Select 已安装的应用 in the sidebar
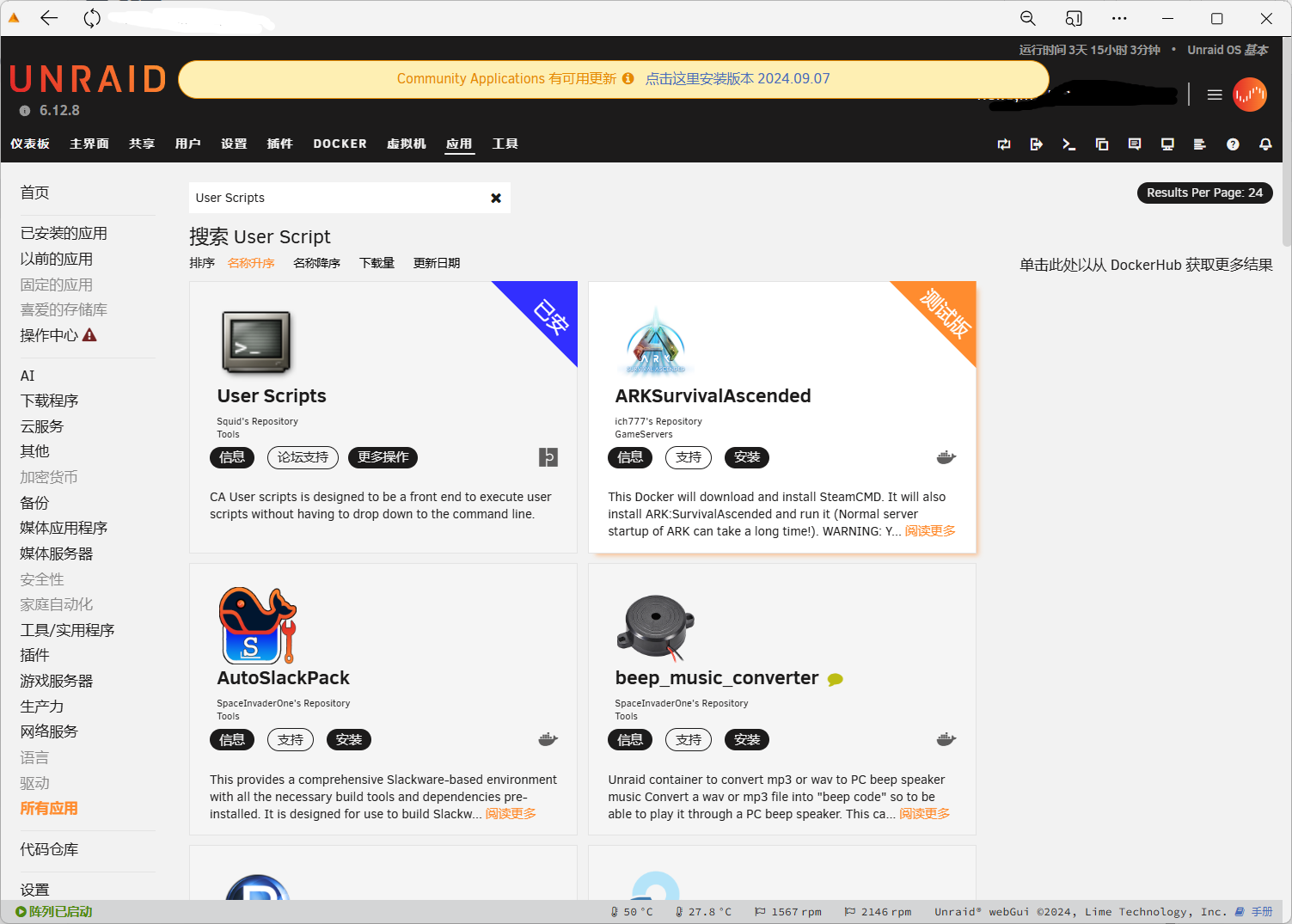 [64, 233]
